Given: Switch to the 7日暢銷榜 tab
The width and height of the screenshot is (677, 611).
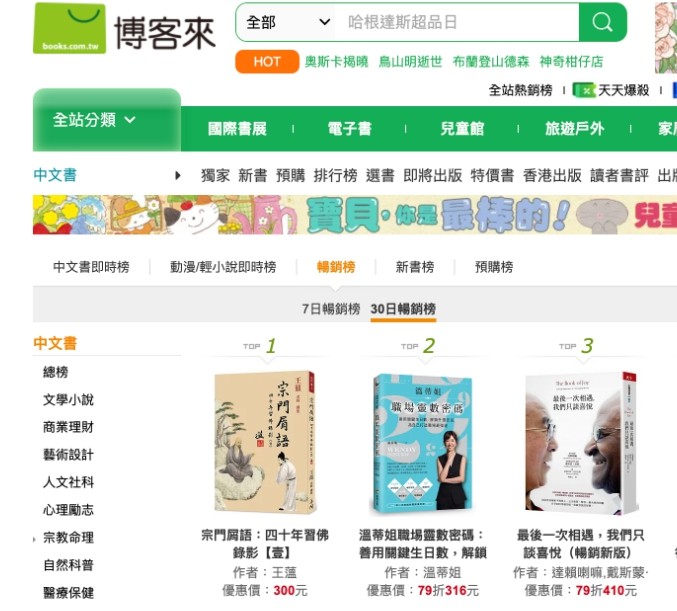Looking at the screenshot, I should (331, 309).
